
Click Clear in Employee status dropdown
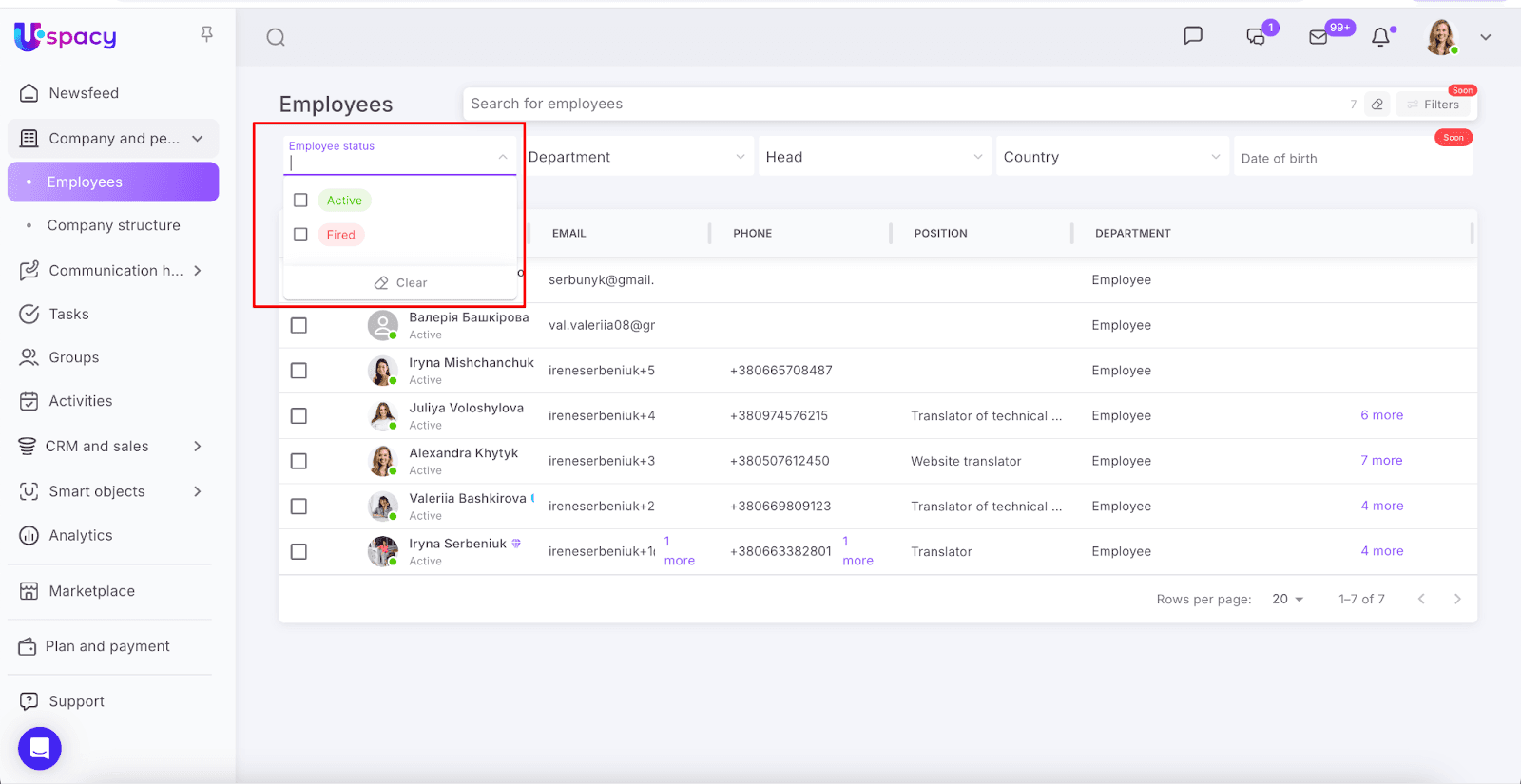(x=400, y=283)
